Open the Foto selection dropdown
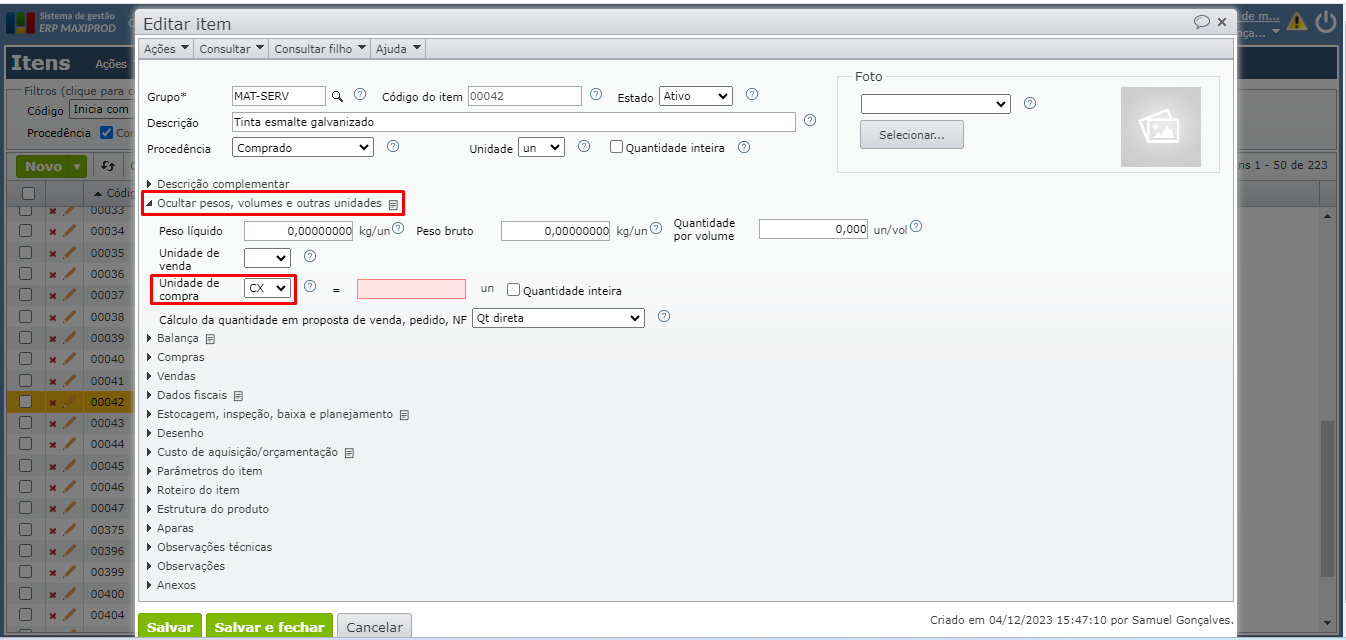 pyautogui.click(x=936, y=104)
